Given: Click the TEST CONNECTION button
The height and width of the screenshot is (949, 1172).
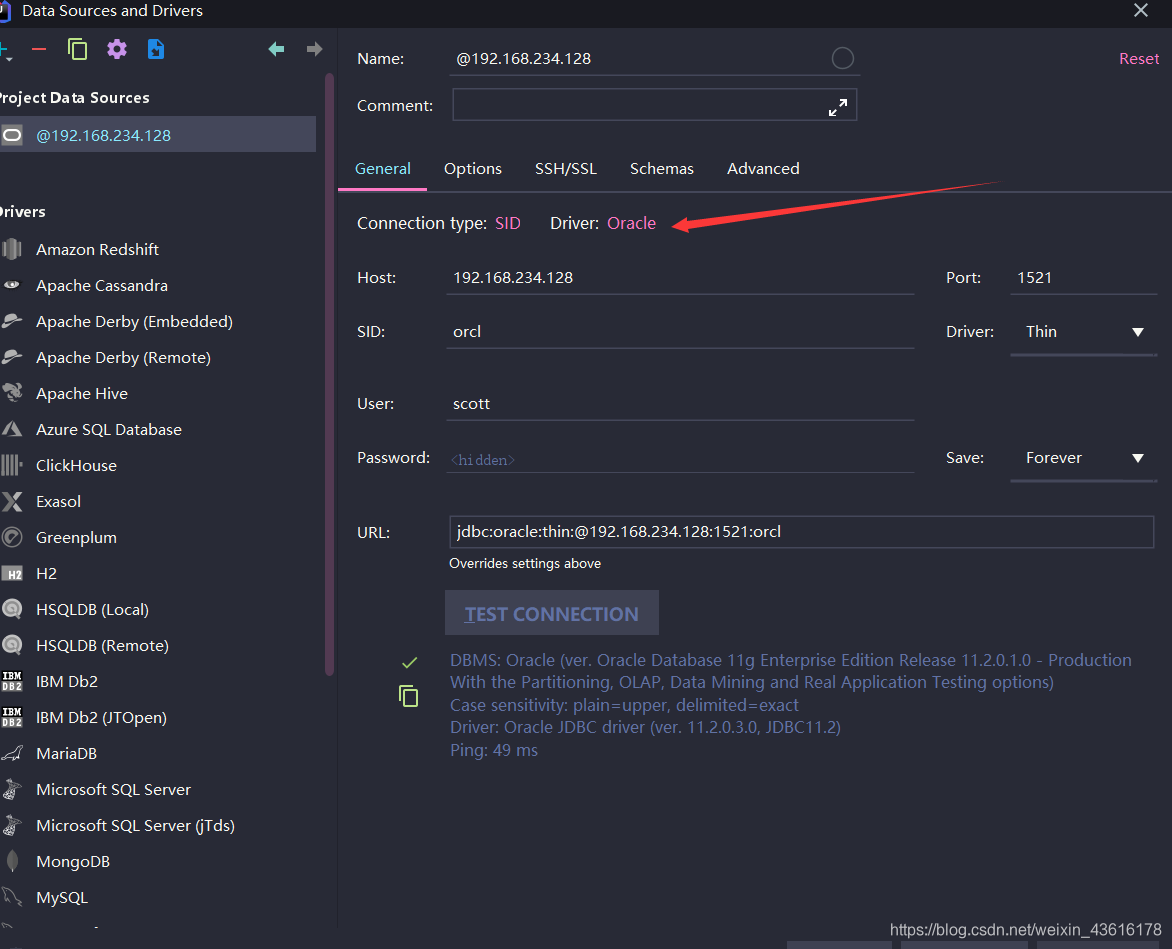Looking at the screenshot, I should click(x=552, y=613).
